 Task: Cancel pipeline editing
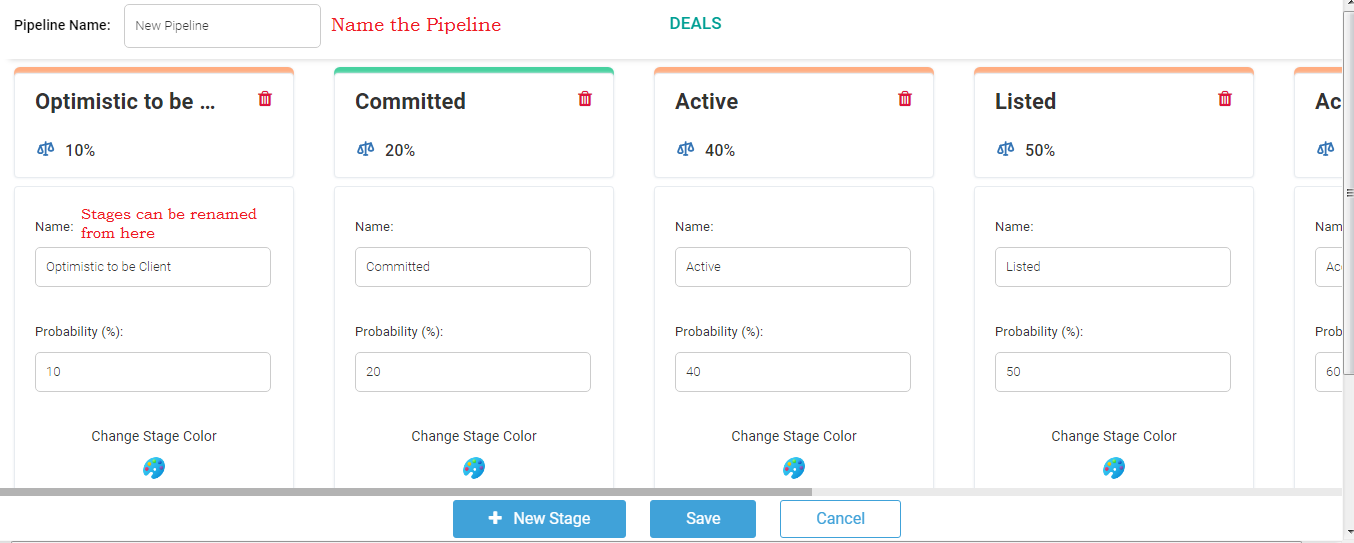[x=840, y=519]
